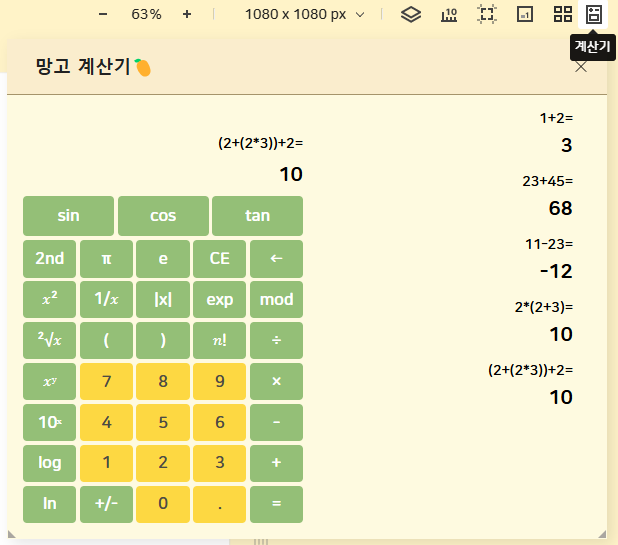Click the equals button
The height and width of the screenshot is (545, 618).
(276, 504)
